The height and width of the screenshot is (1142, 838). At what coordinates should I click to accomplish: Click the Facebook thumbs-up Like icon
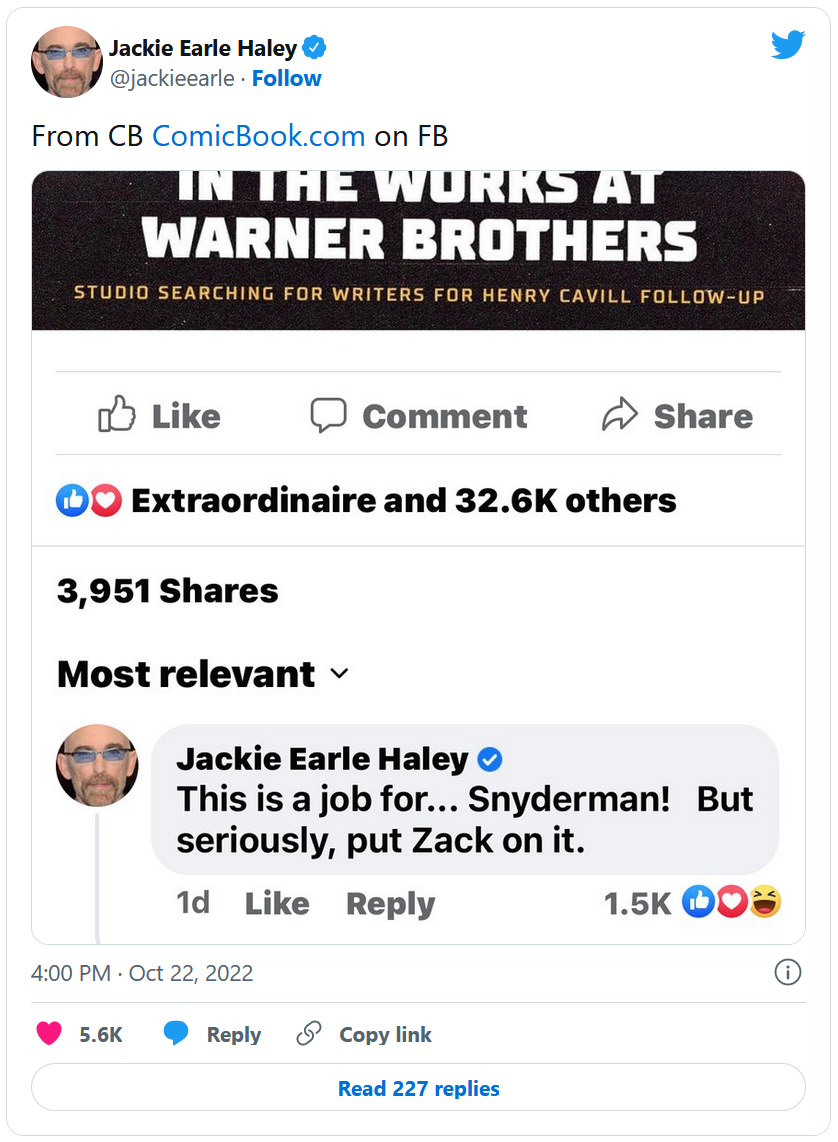pyautogui.click(x=117, y=415)
